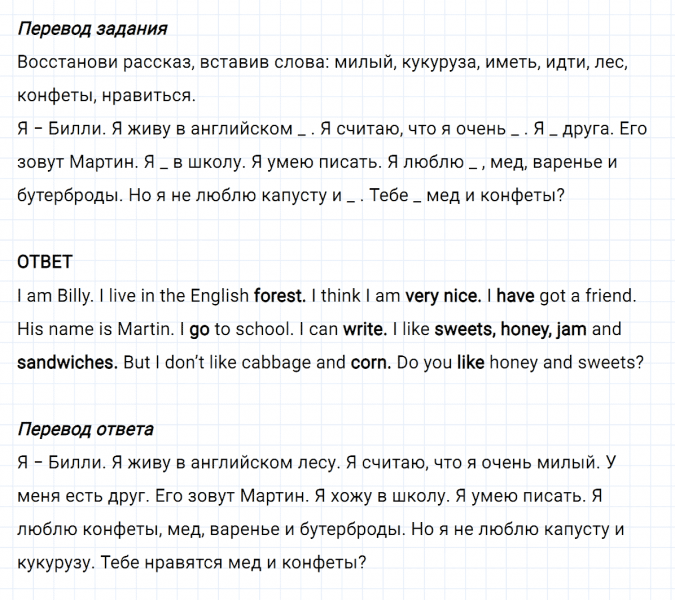
Task: Click the bold word 'sandwiches.'
Action: click(67, 362)
